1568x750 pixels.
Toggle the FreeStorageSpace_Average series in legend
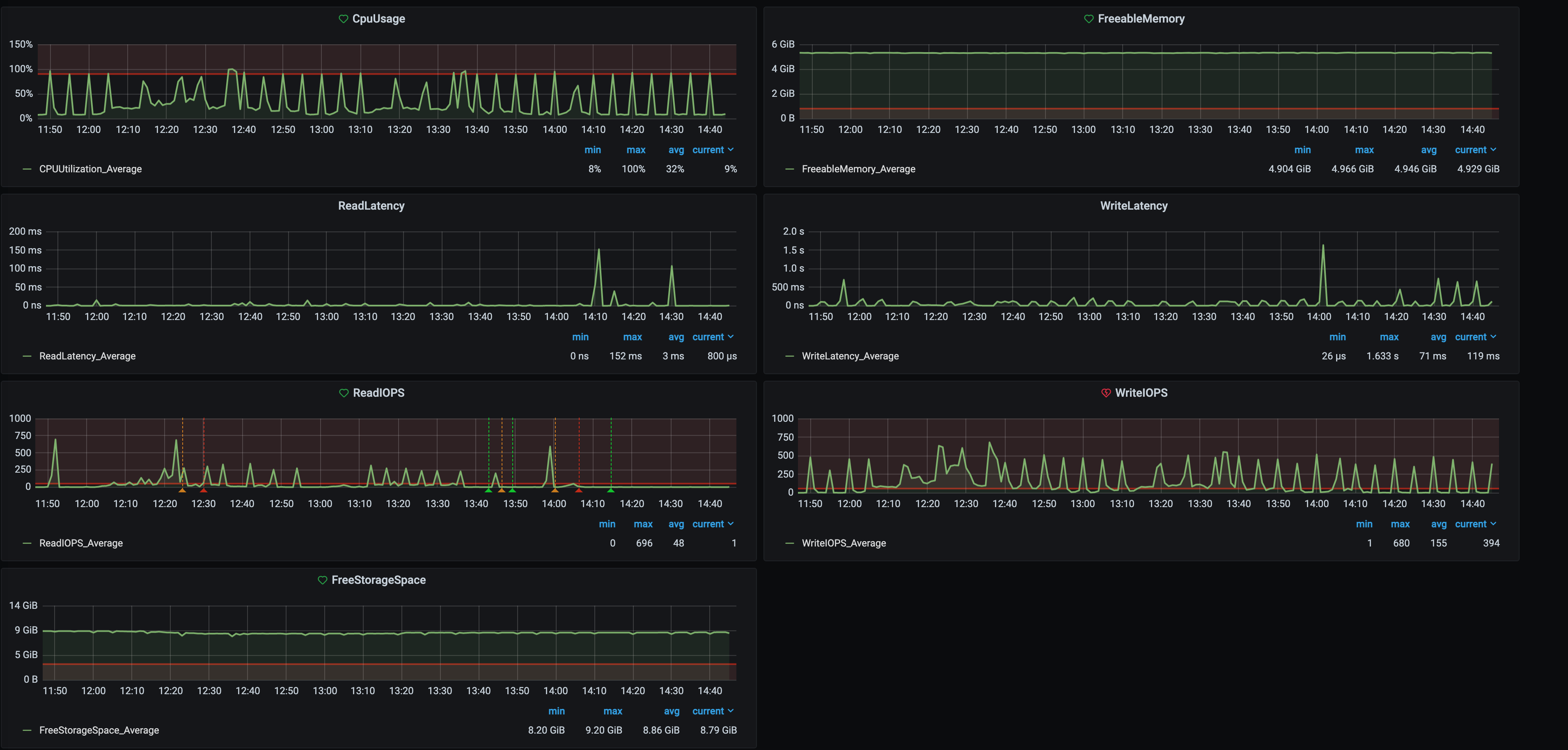pos(99,731)
